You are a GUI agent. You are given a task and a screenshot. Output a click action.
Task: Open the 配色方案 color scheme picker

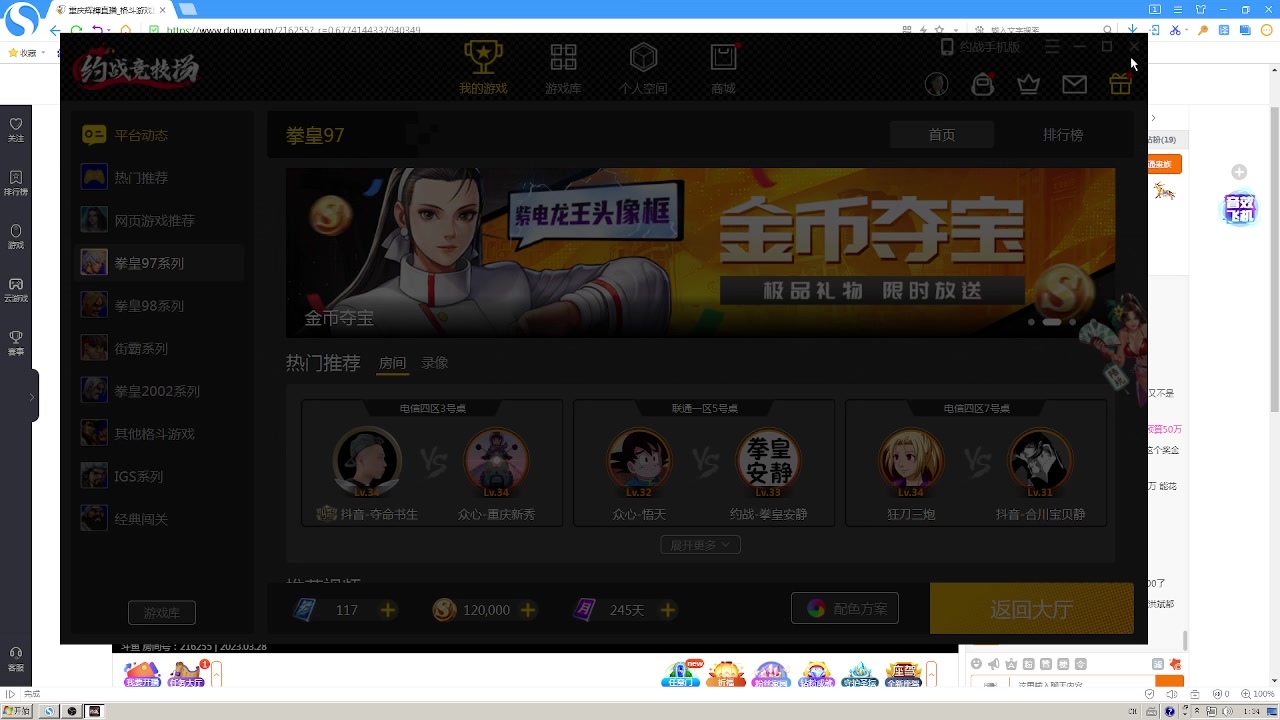click(x=845, y=608)
